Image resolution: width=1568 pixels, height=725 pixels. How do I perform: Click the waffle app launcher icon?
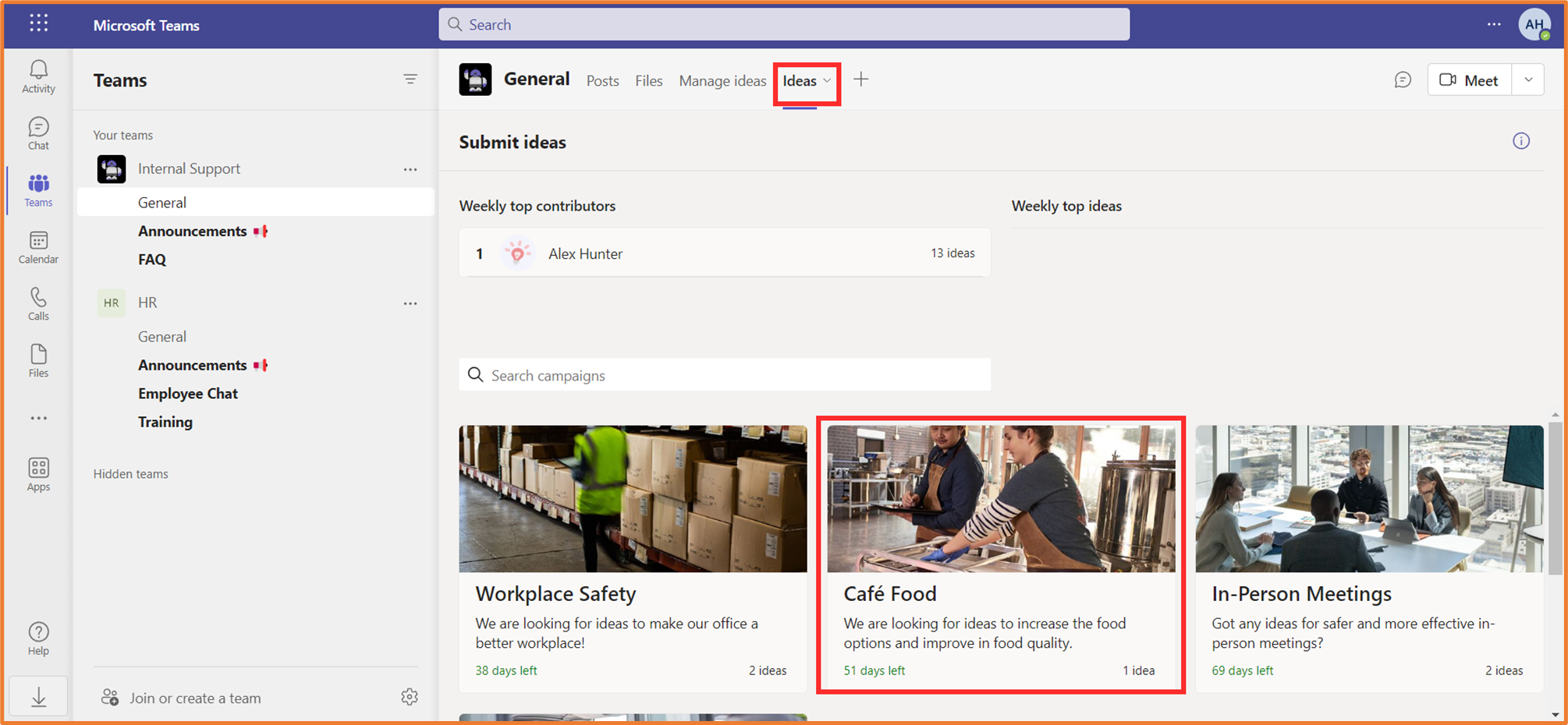37,23
